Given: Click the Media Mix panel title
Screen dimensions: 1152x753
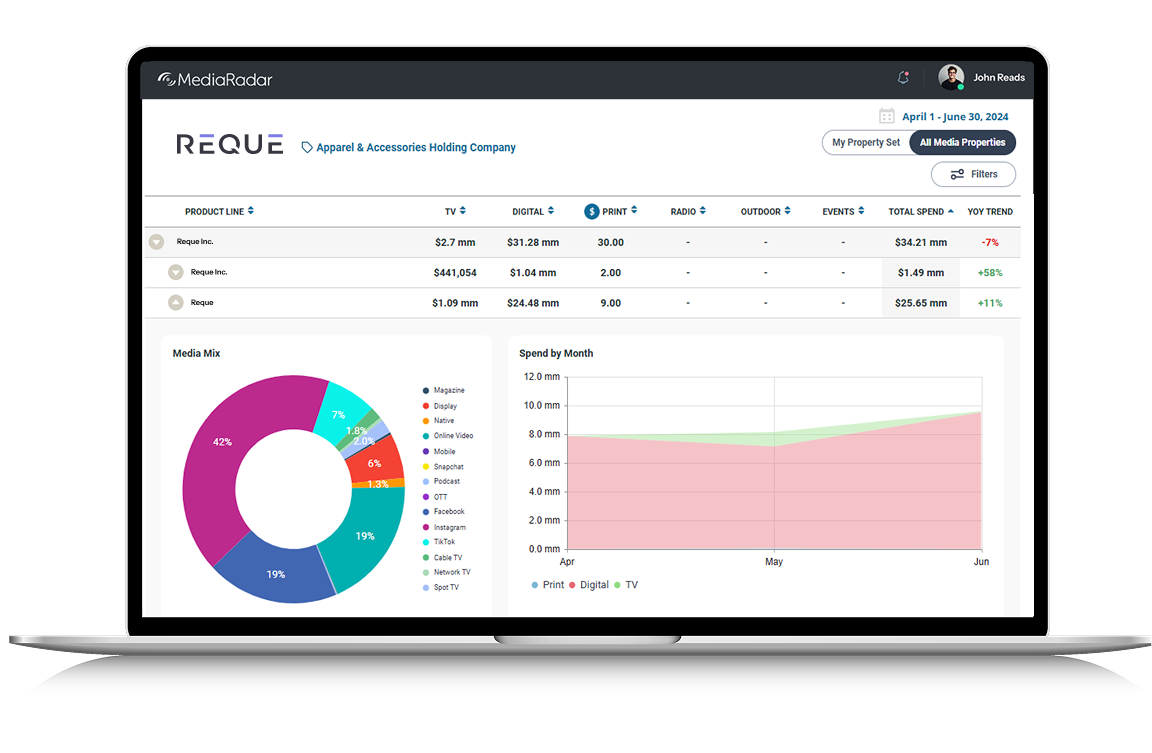Looking at the screenshot, I should [x=196, y=353].
